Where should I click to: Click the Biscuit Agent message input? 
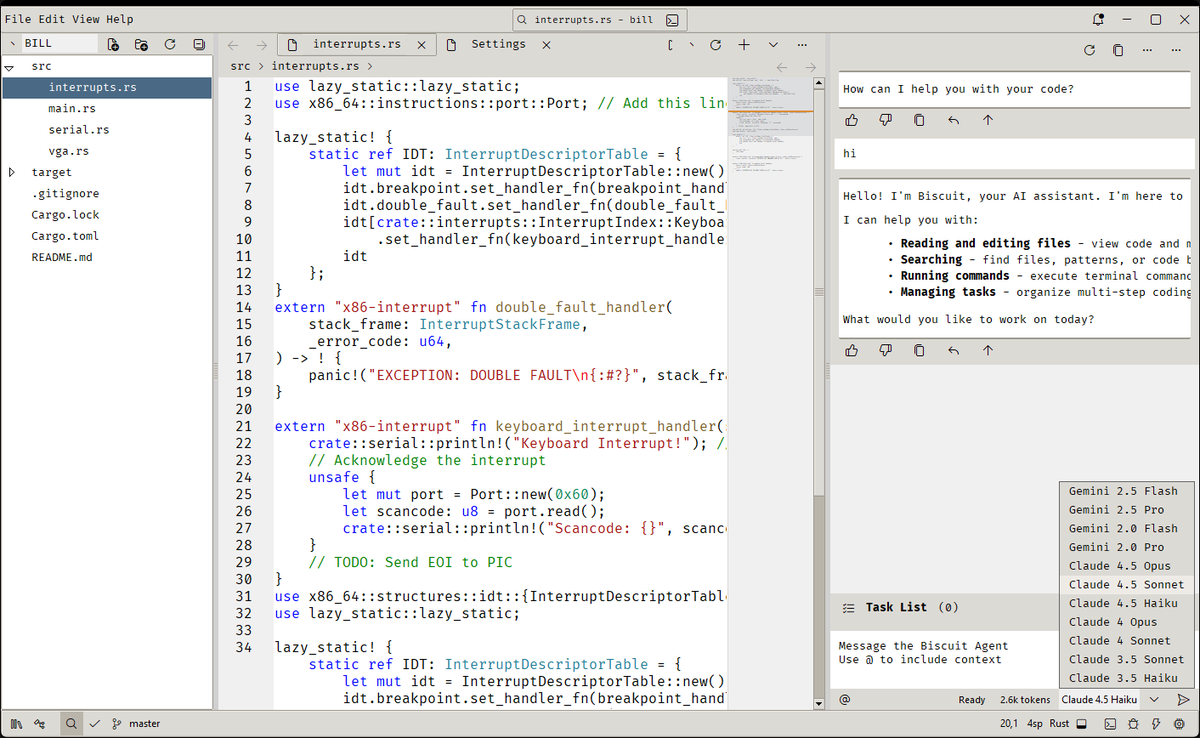coord(943,660)
